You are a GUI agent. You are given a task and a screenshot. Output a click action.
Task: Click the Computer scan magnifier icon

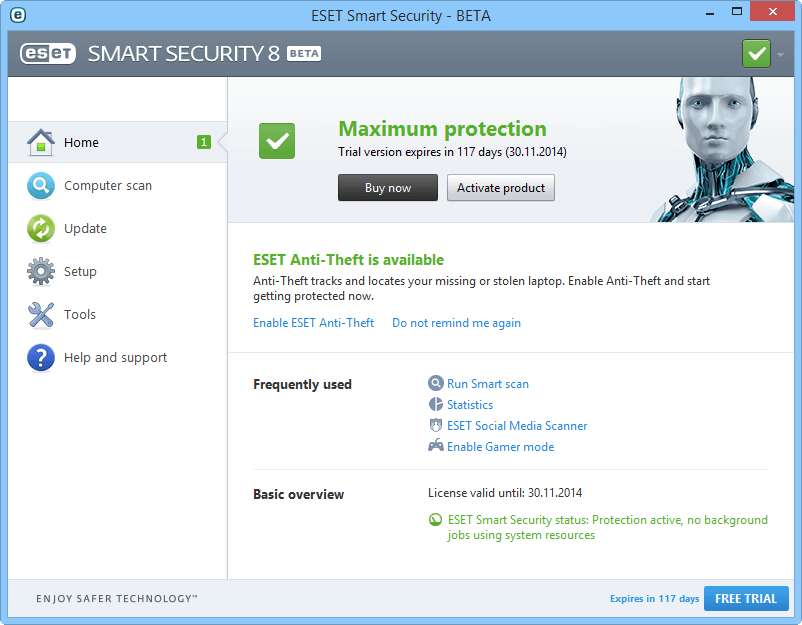pos(40,185)
